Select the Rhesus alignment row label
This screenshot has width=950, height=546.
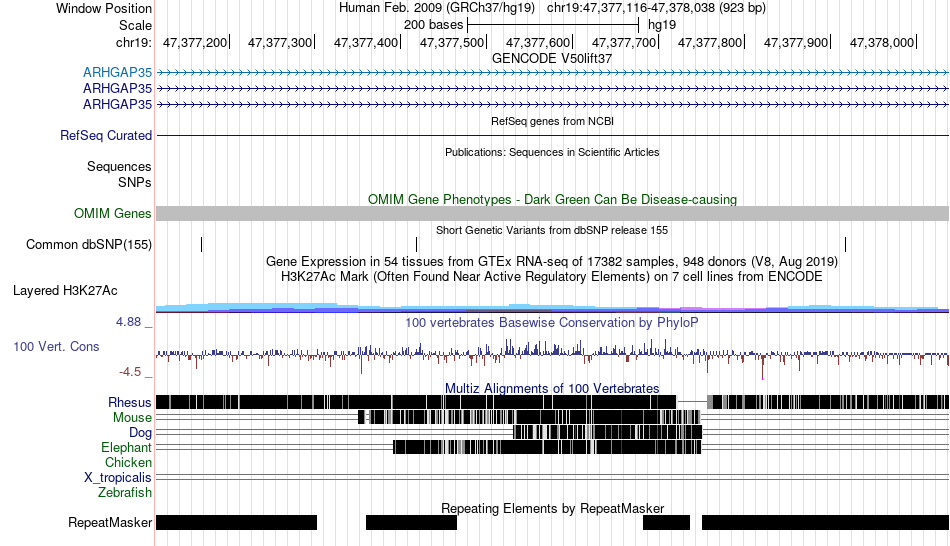(130, 402)
